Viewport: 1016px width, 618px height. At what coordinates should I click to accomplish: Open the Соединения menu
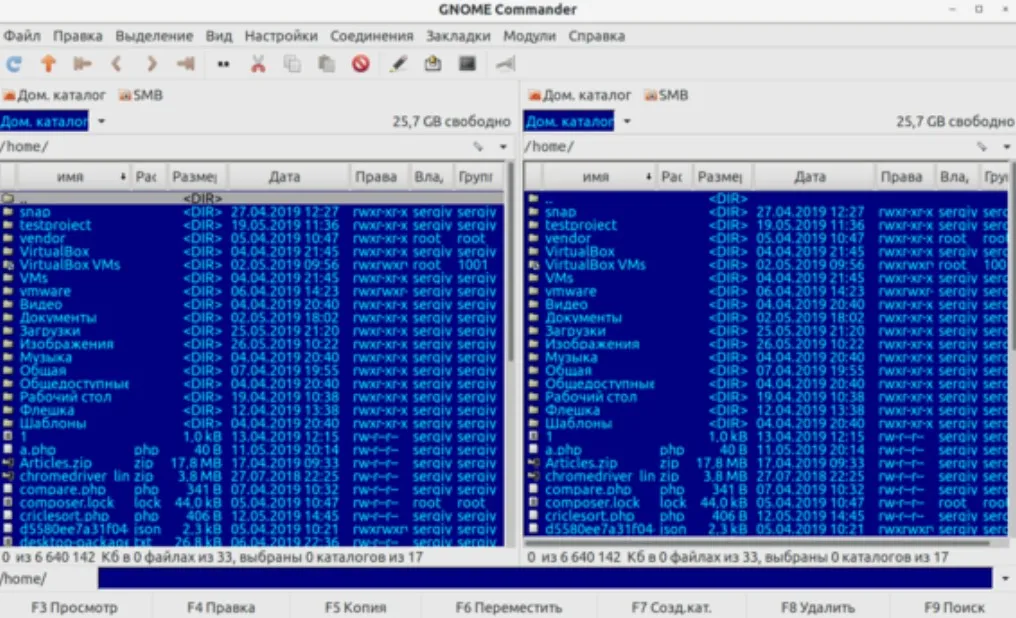(x=372, y=36)
